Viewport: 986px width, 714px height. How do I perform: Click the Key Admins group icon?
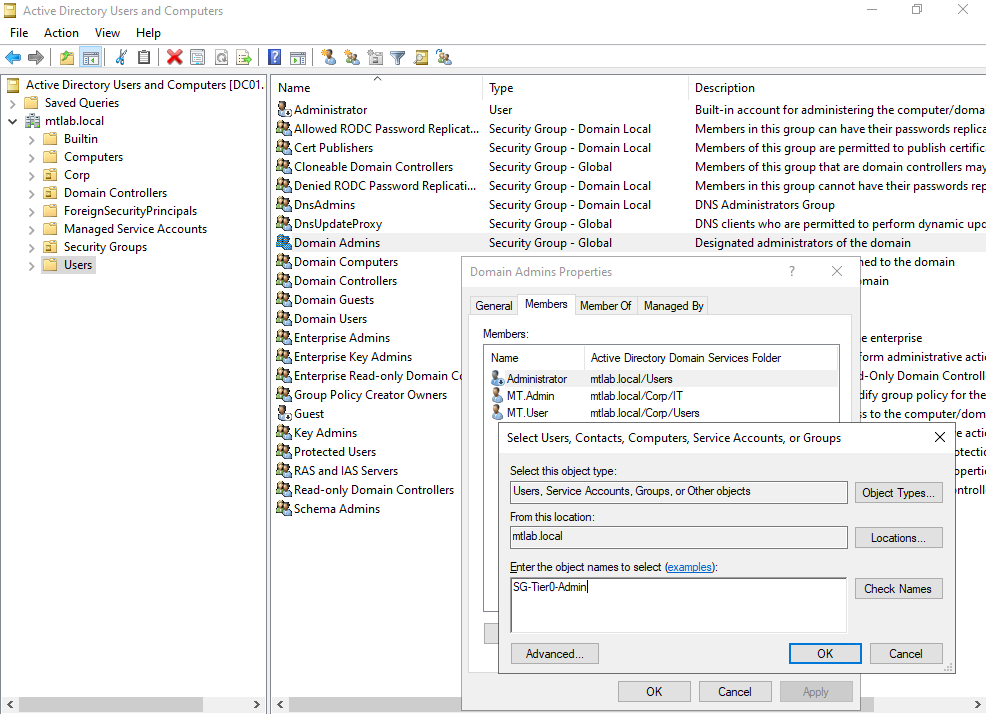click(x=284, y=432)
